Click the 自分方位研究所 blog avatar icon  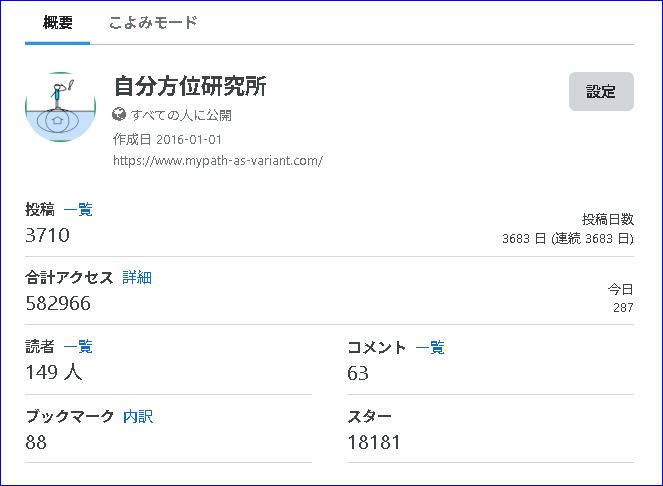point(60,107)
